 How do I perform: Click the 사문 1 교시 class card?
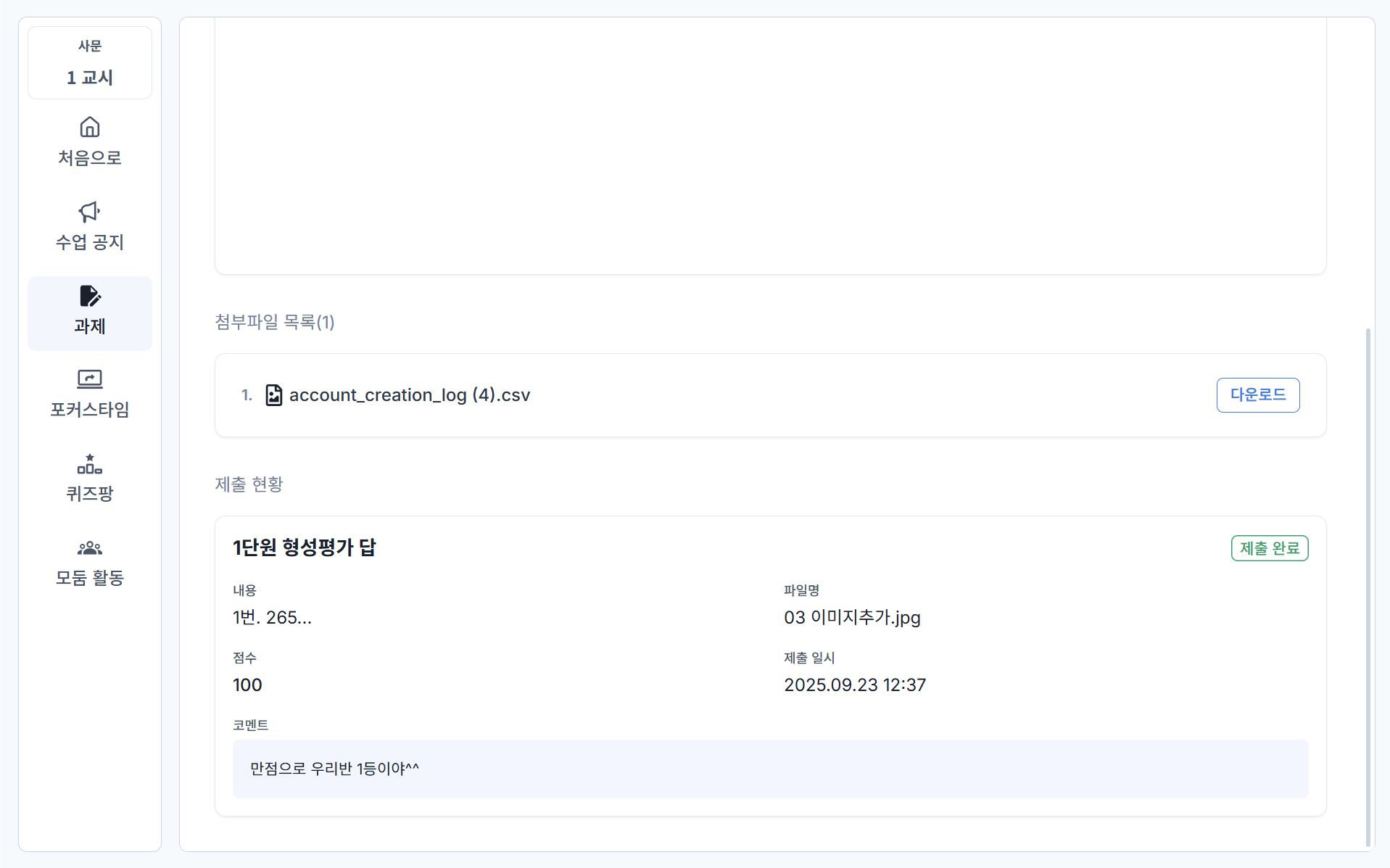90,63
